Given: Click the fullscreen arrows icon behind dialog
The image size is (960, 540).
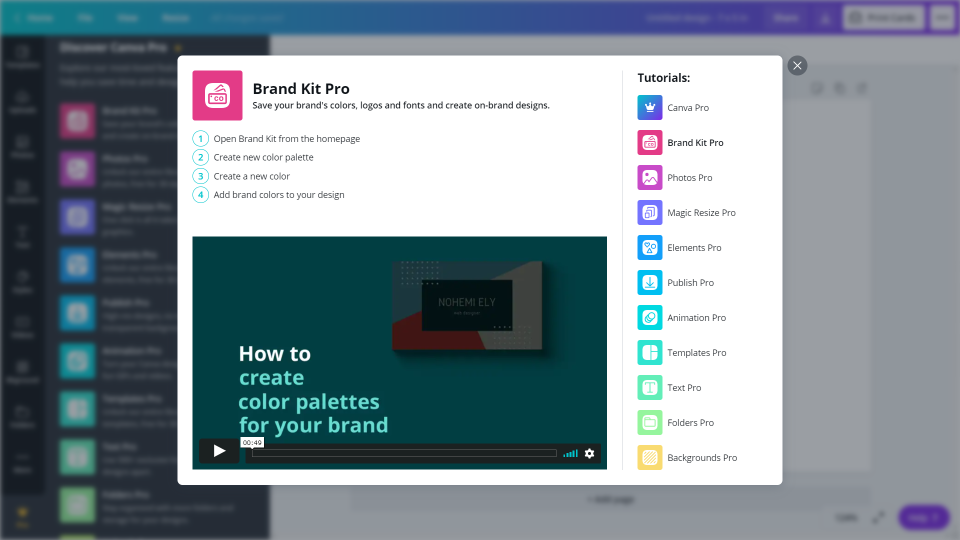Looking at the screenshot, I should pos(878,517).
